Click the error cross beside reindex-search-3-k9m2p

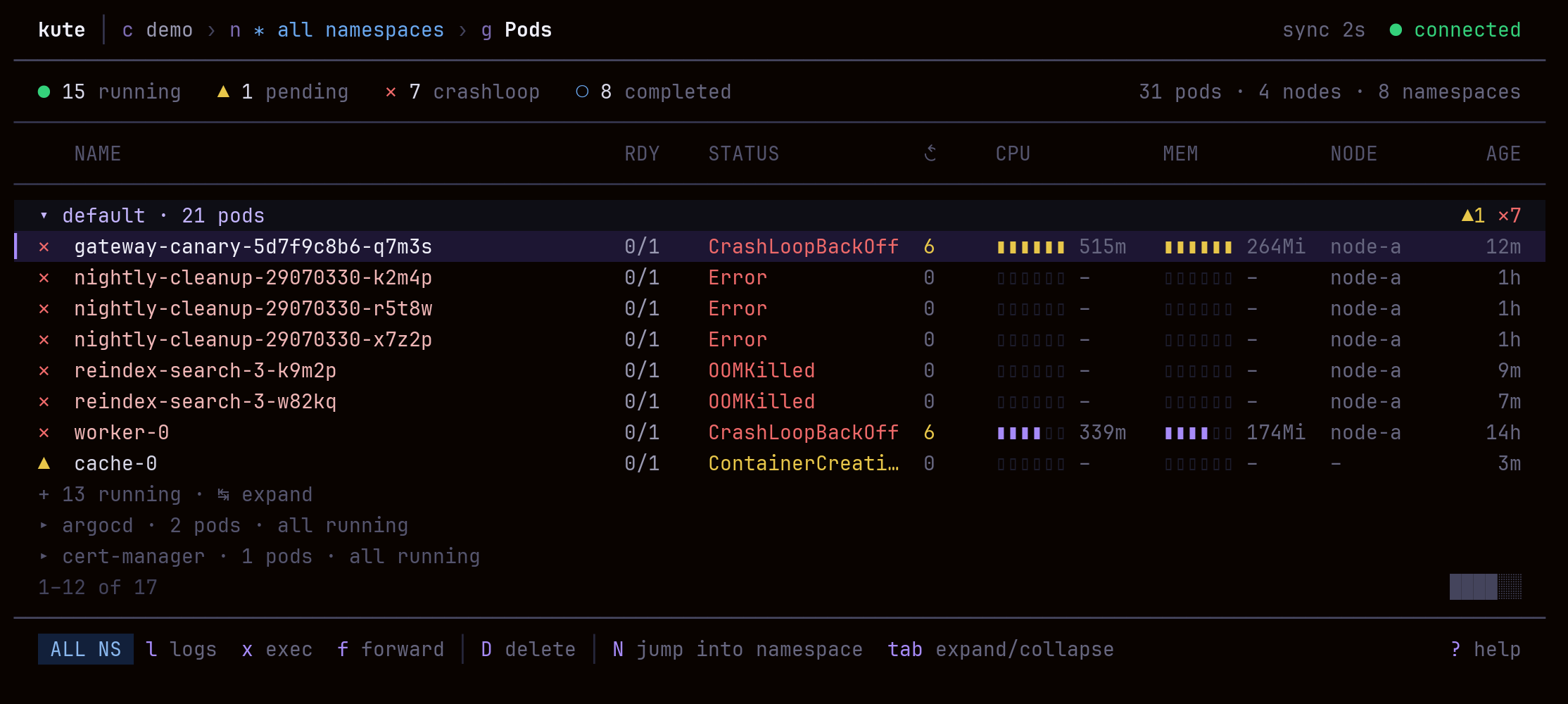(44, 371)
